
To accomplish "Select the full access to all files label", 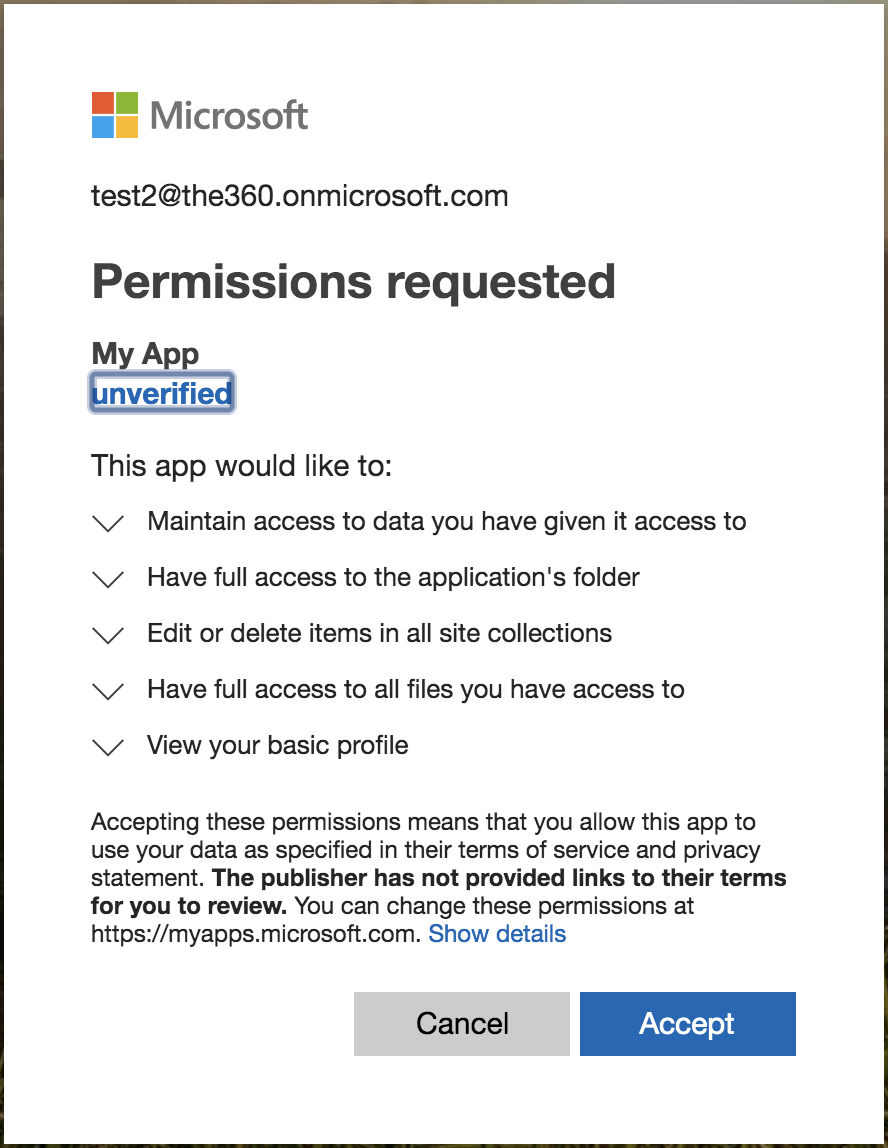I will pos(415,689).
